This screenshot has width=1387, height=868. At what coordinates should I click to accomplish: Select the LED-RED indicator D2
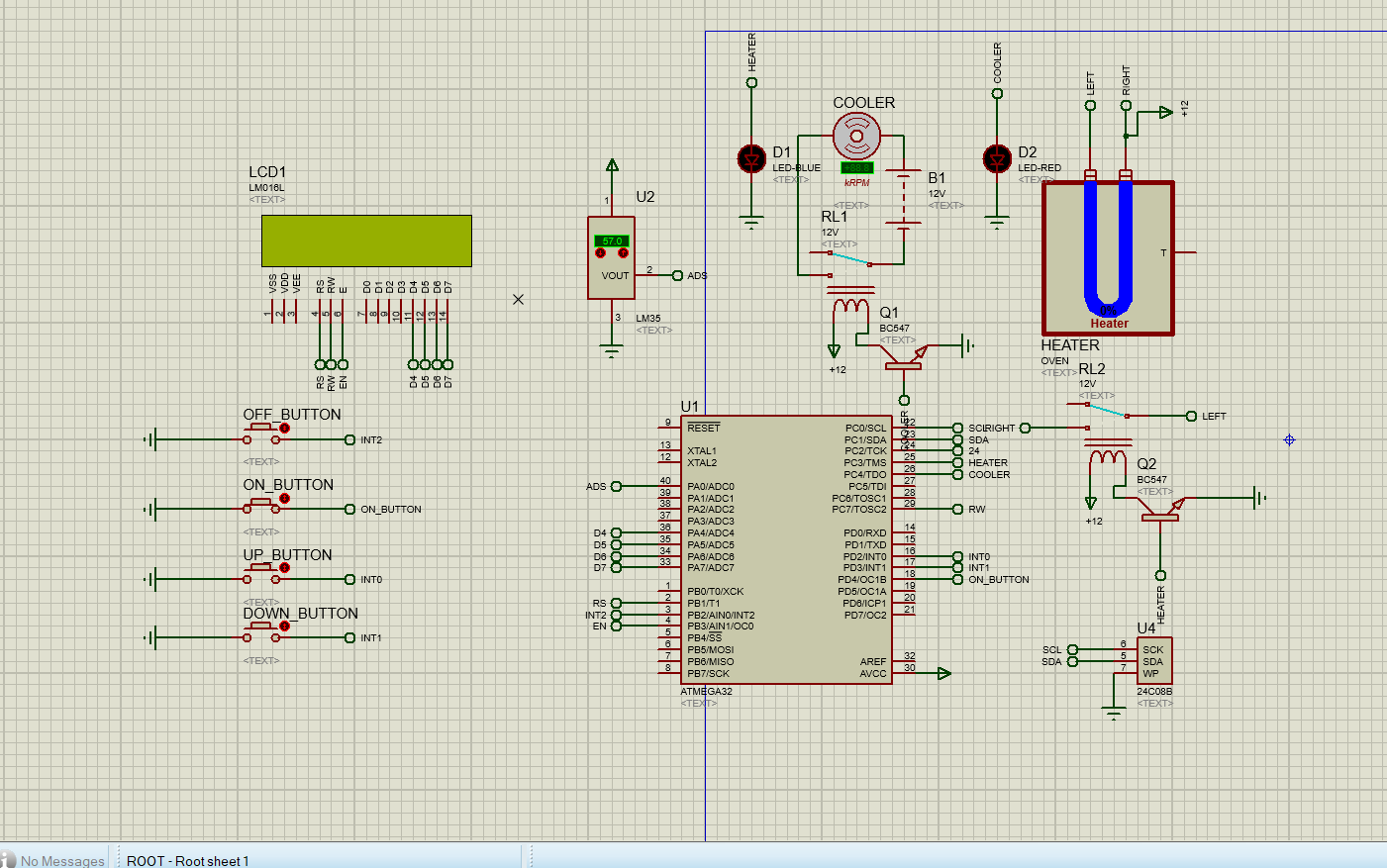[996, 158]
